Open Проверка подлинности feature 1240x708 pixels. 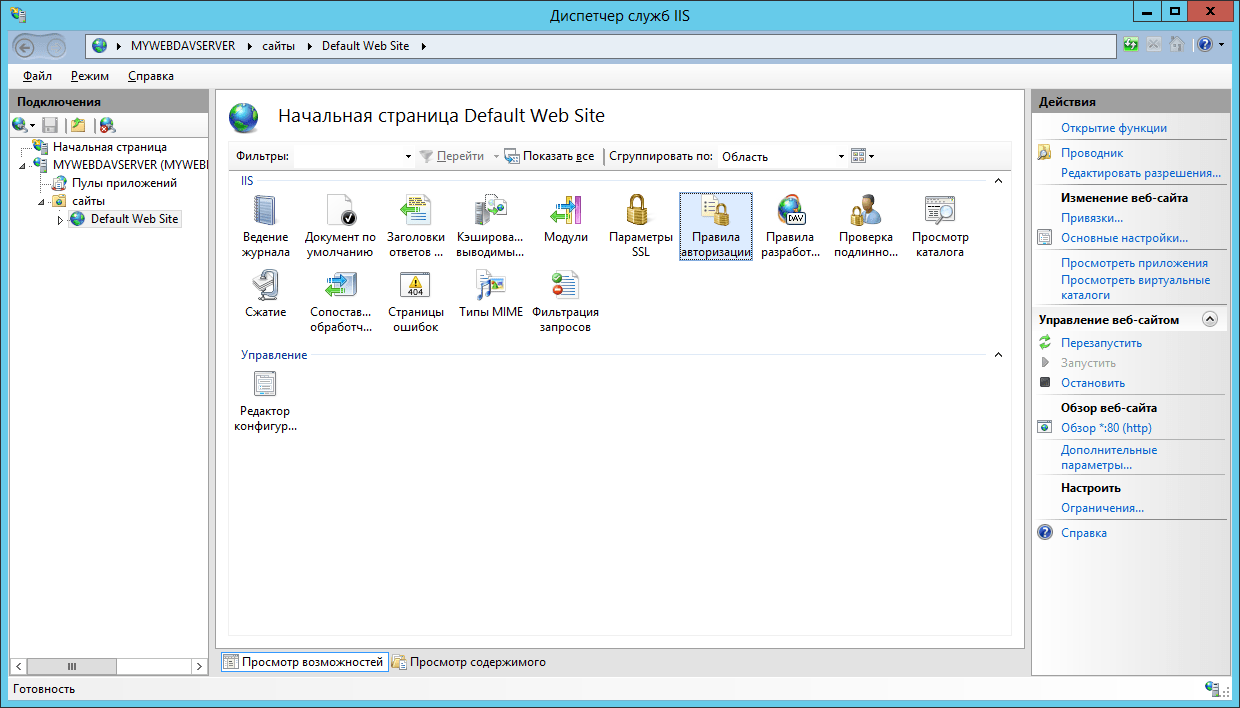[x=866, y=227]
